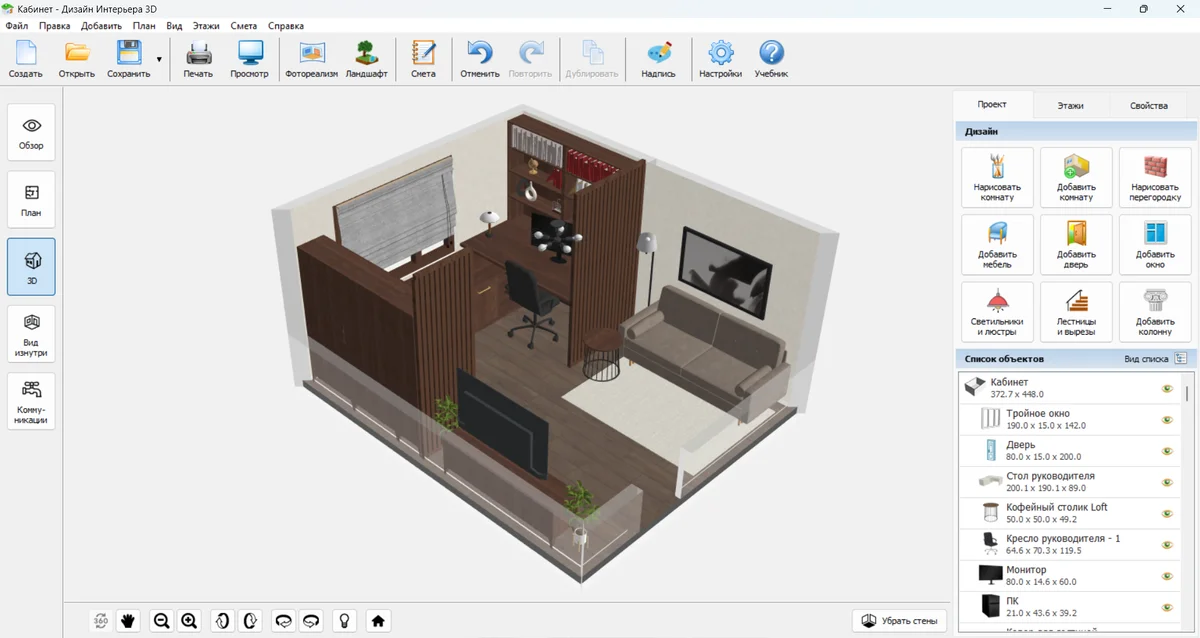This screenshot has width=1200, height=638.
Task: Hide the Тройное окно object
Action: tap(1166, 420)
